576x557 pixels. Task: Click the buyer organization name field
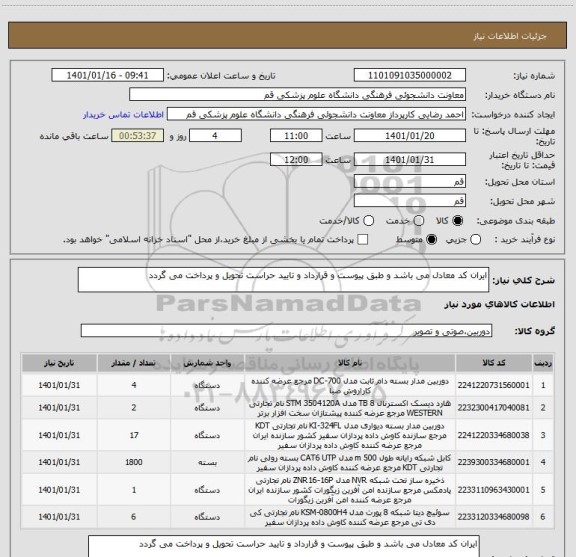click(x=298, y=95)
